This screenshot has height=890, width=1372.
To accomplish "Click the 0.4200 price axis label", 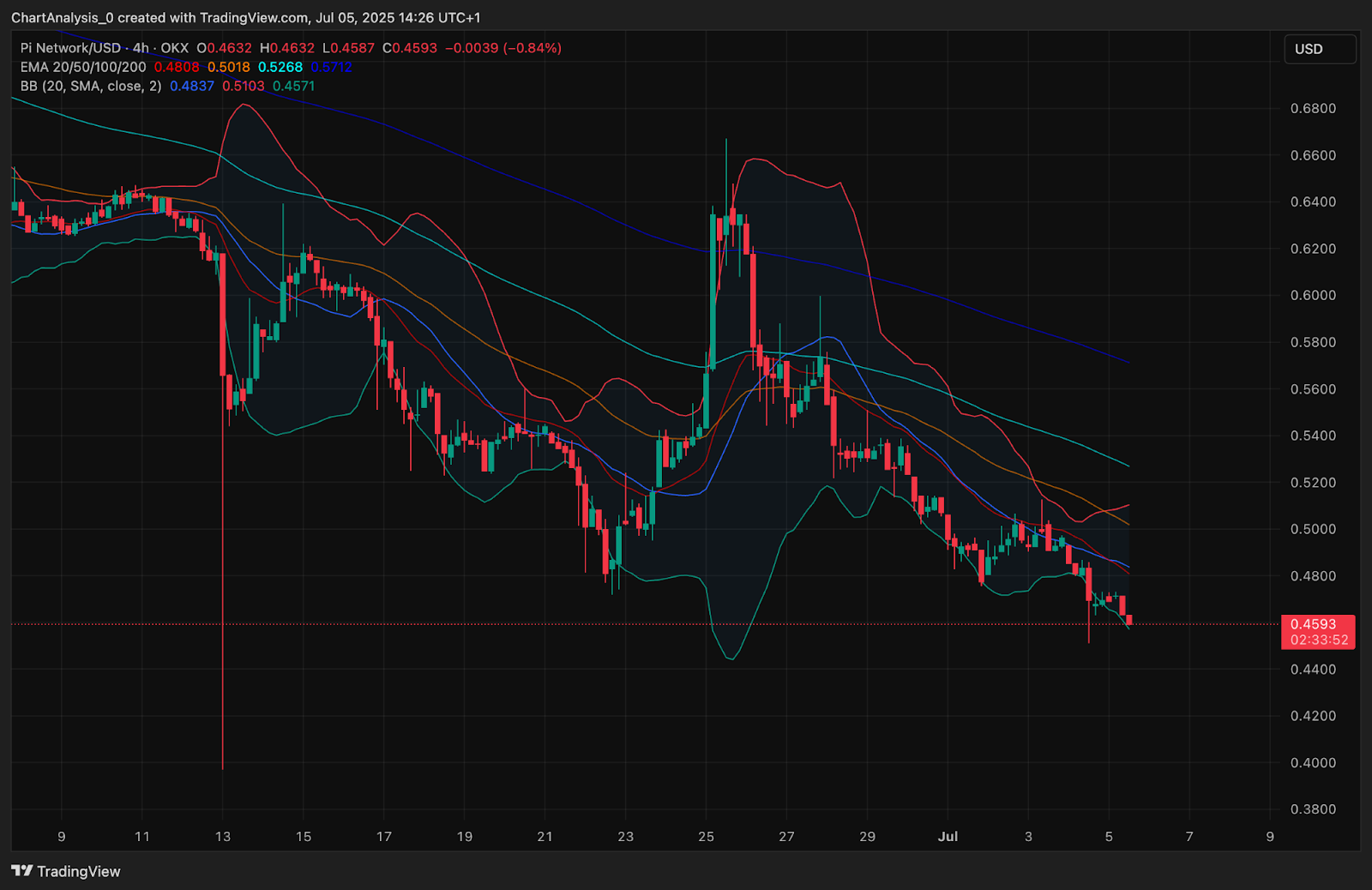I will point(1314,716).
